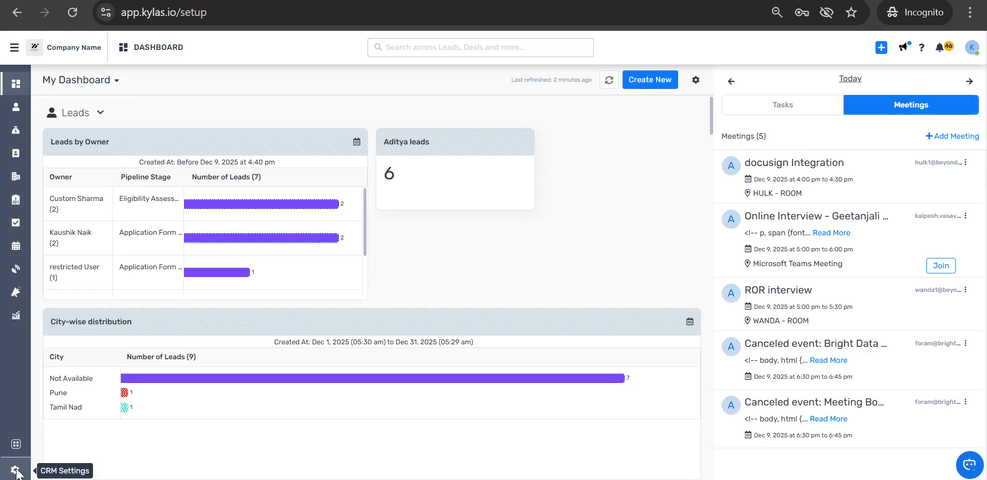
Task: Click the announcements megaphone icon
Action: (904, 47)
